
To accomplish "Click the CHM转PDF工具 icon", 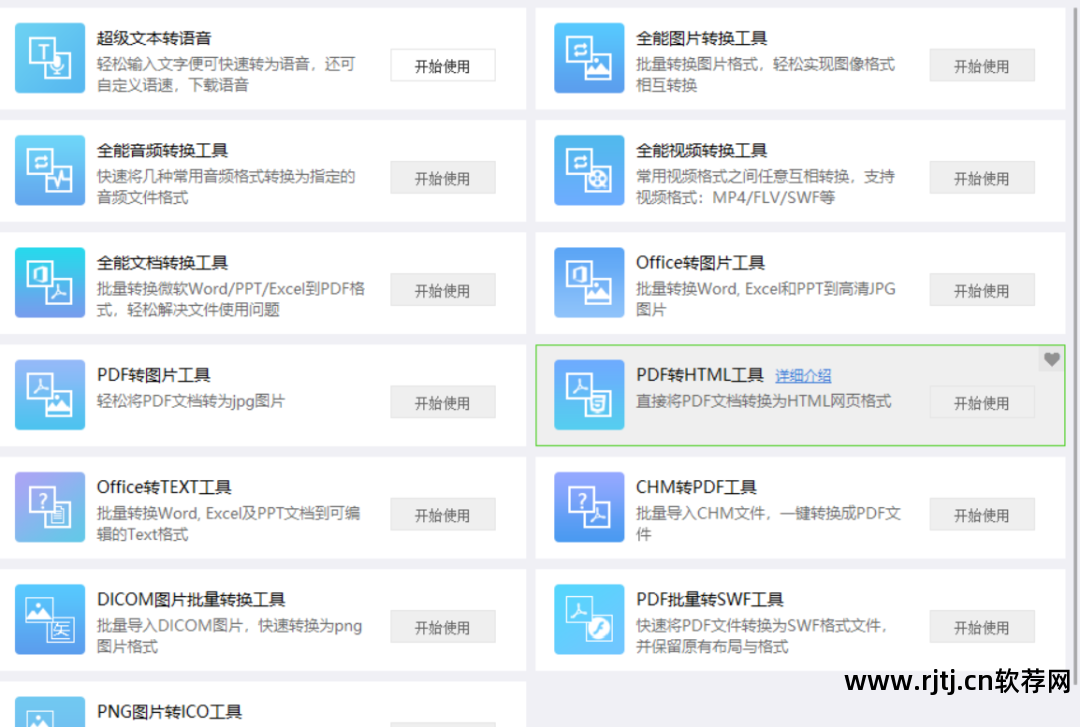I will [590, 507].
